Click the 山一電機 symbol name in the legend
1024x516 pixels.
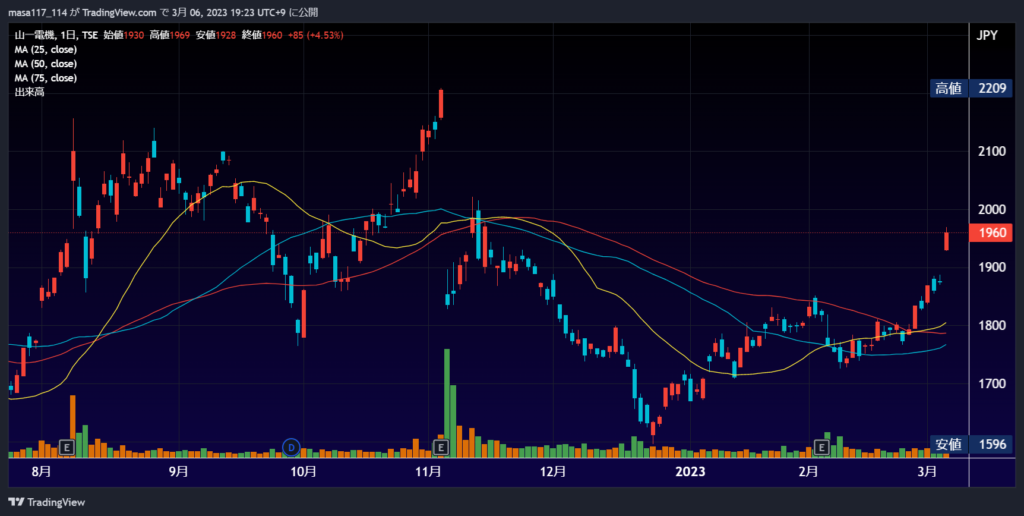point(33,35)
